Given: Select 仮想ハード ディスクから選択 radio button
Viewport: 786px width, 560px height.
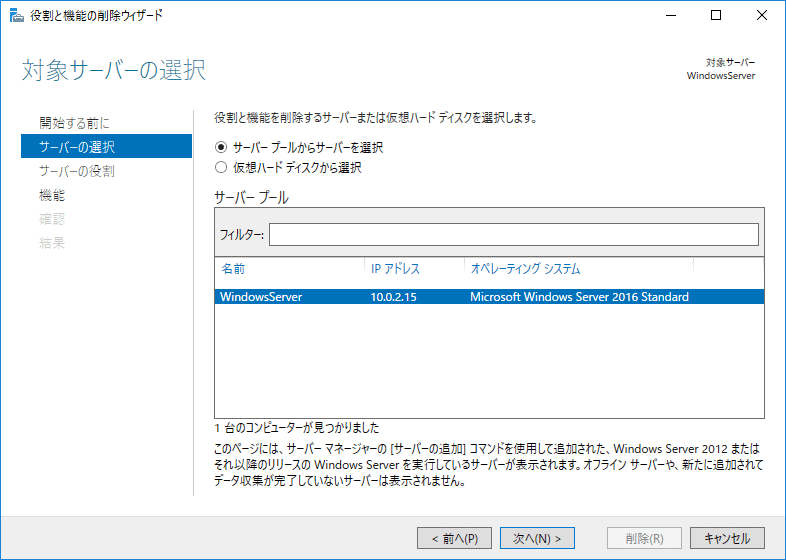Looking at the screenshot, I should (222, 168).
